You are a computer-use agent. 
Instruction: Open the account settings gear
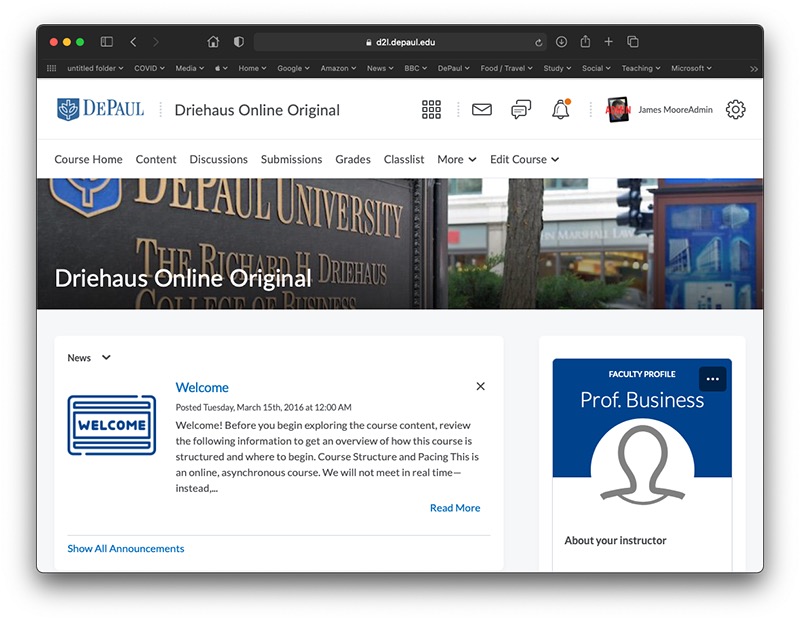pos(735,110)
